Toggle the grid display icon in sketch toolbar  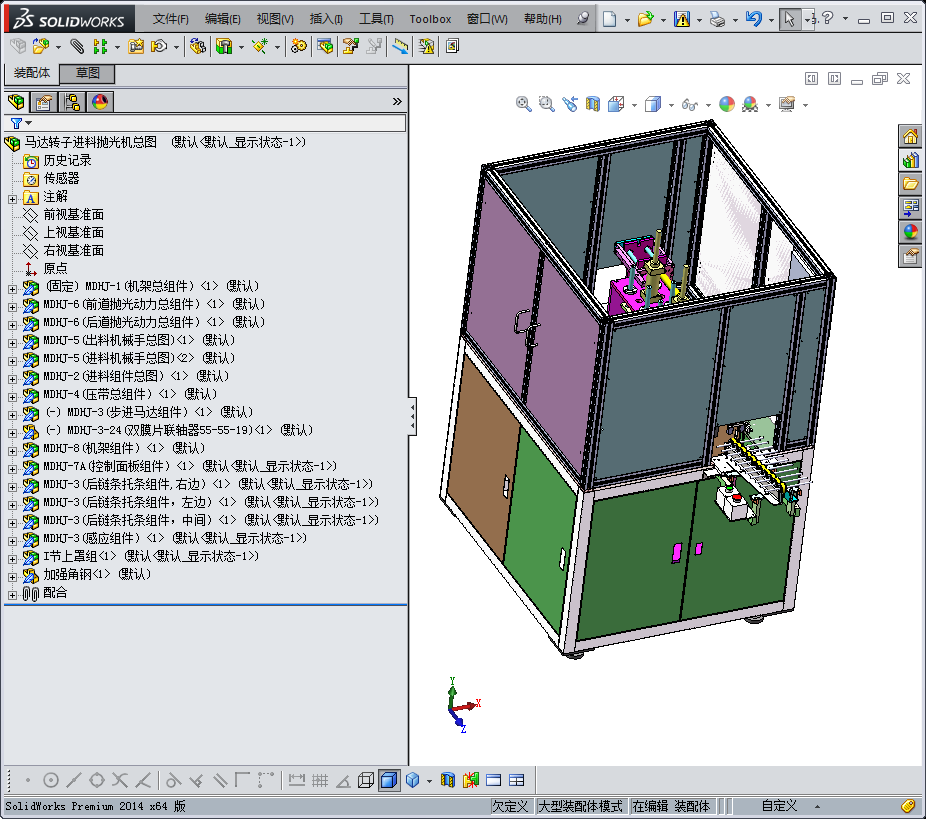pos(320,780)
